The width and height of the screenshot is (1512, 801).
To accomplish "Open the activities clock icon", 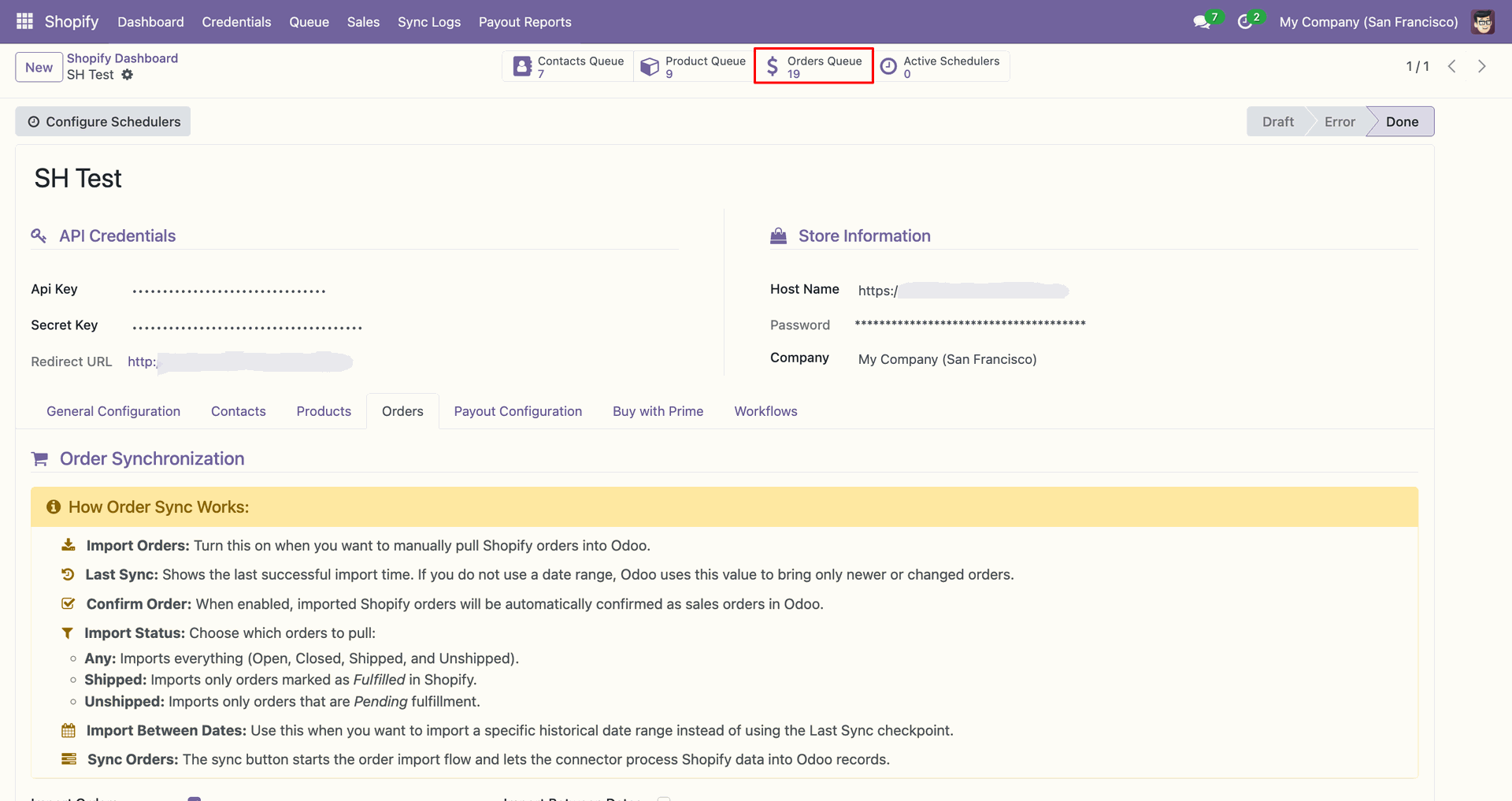I will 1245,22.
